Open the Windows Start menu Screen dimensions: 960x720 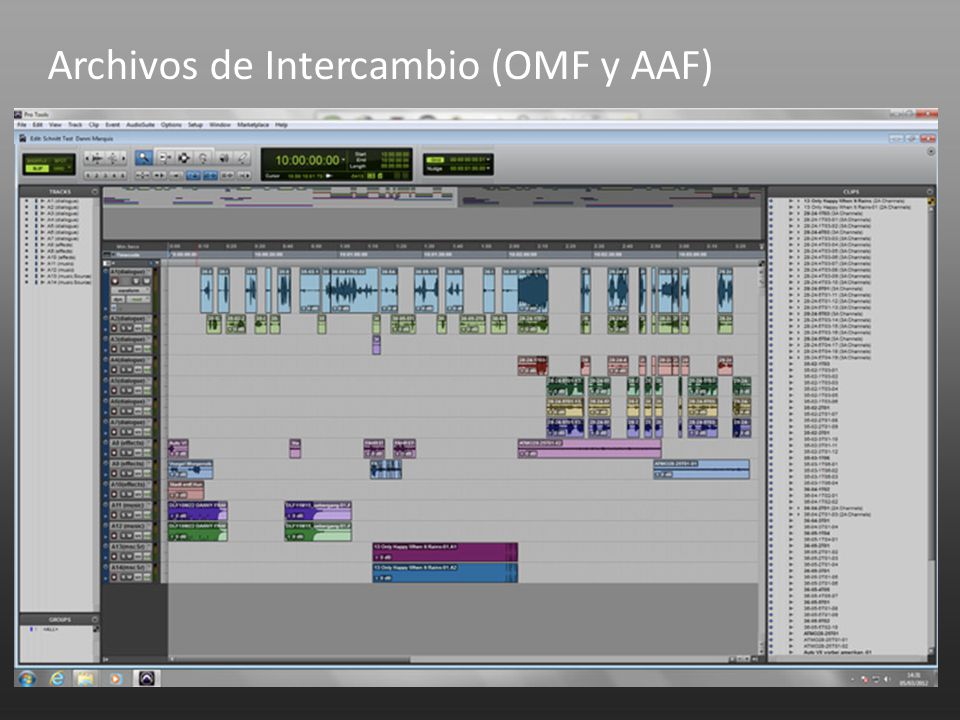pyautogui.click(x=26, y=678)
